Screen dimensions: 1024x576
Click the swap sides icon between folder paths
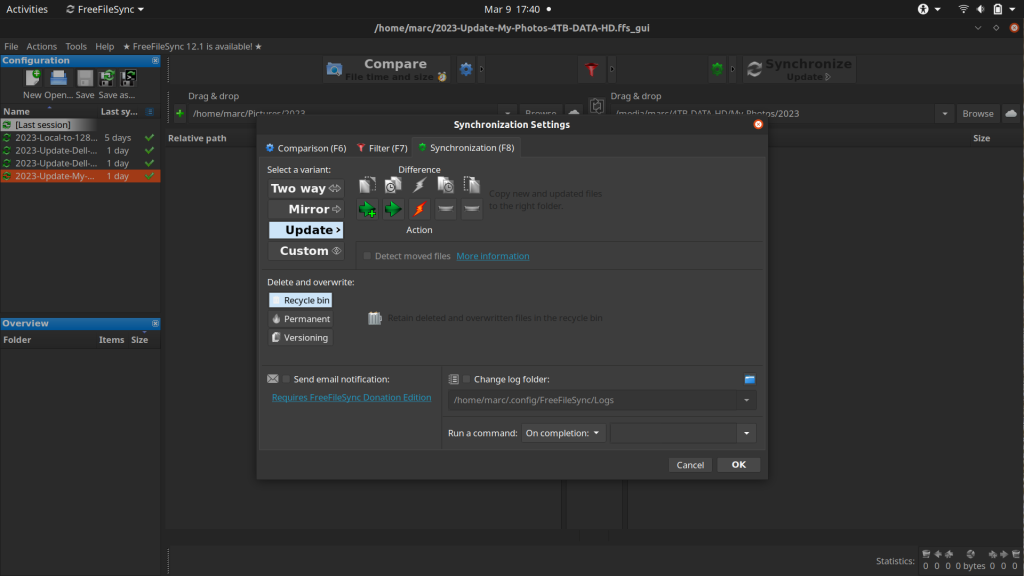[596, 106]
